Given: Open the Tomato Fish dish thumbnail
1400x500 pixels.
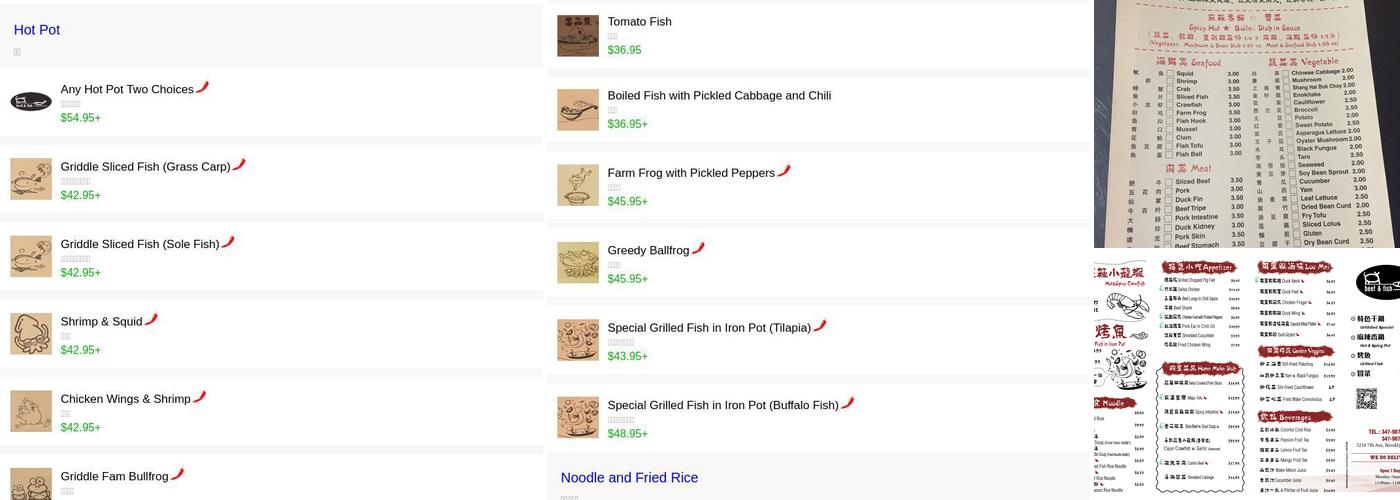Looking at the screenshot, I should click(578, 36).
